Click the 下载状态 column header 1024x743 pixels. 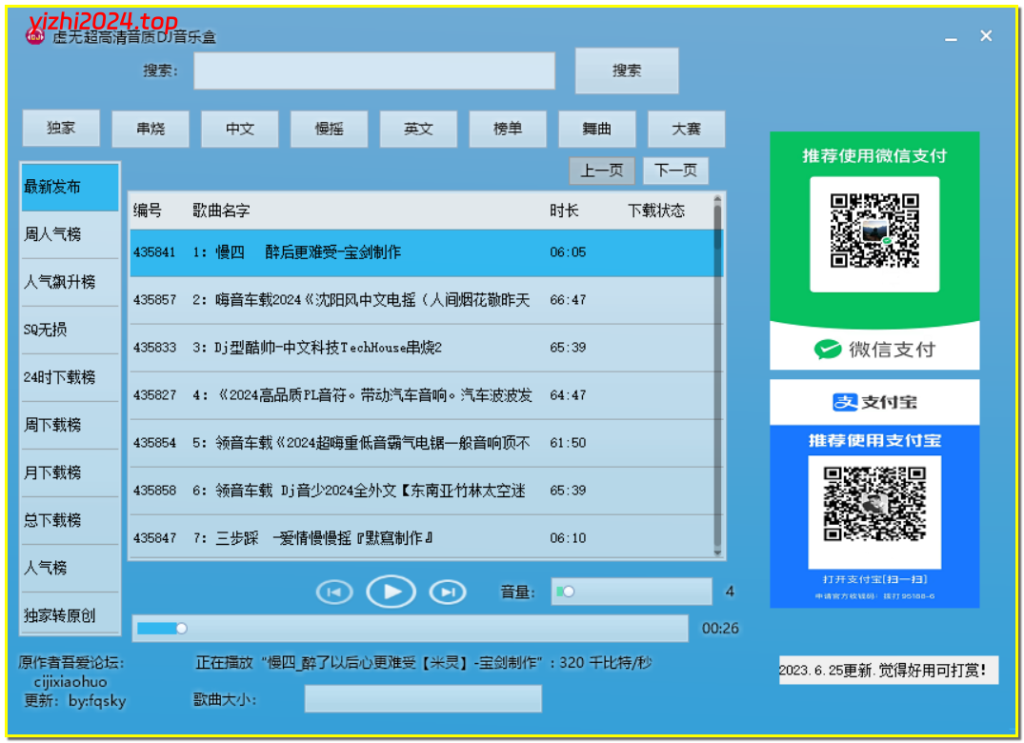656,210
